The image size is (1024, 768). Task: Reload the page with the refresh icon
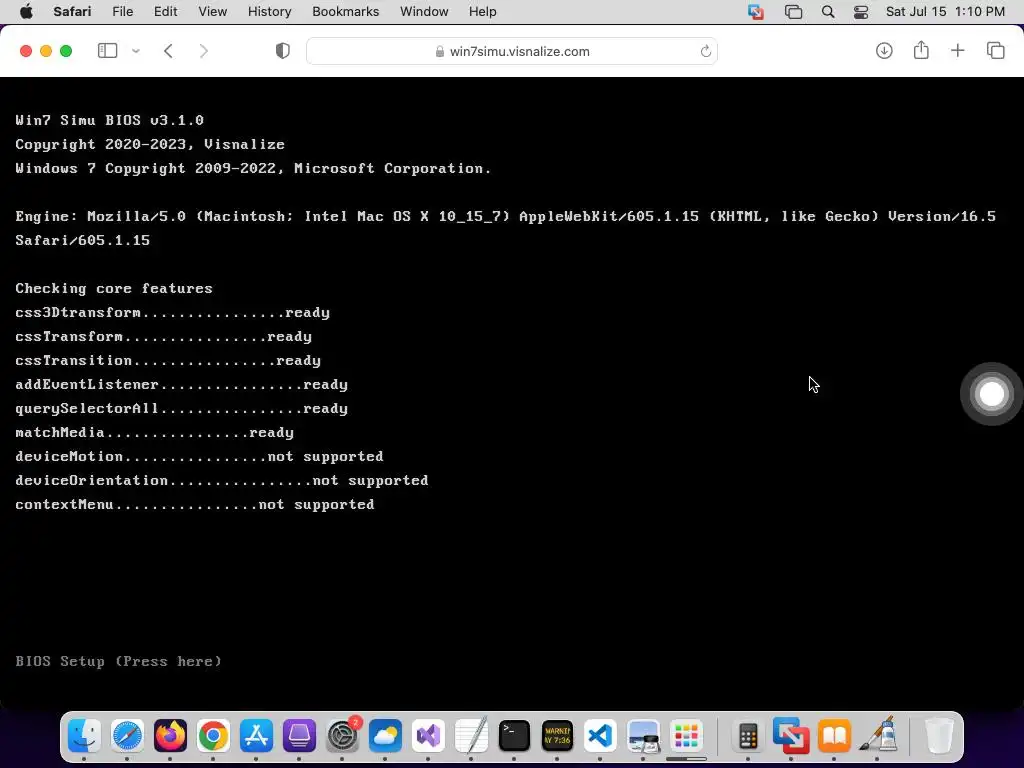coord(705,51)
